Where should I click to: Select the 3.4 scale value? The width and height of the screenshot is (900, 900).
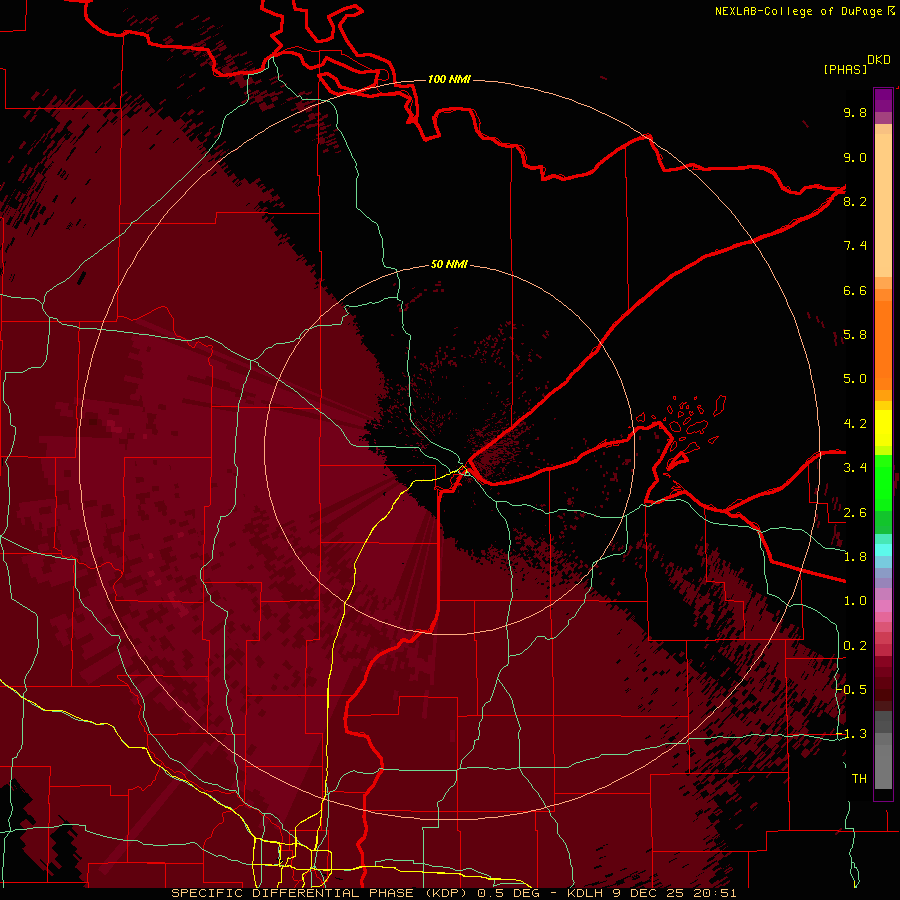tap(855, 468)
